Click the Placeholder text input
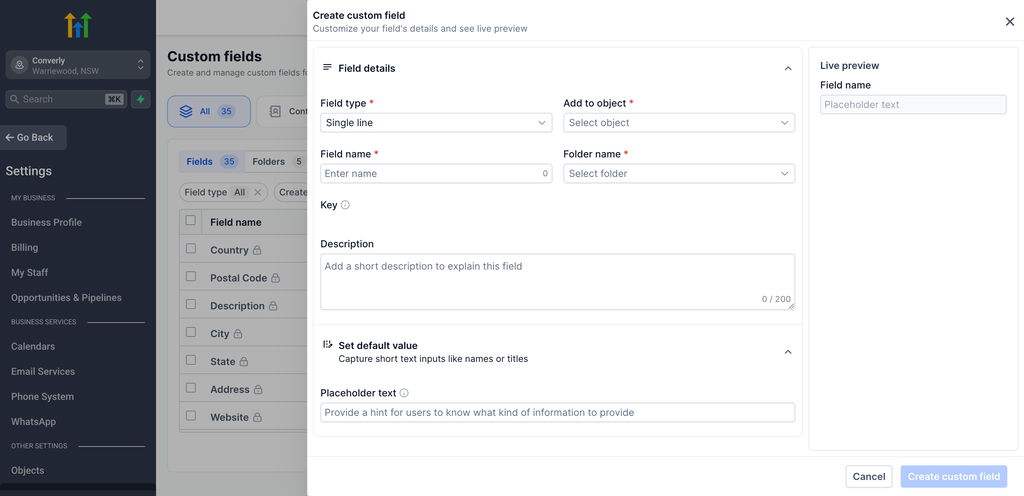Viewport: 1024px width, 496px height. coord(558,412)
